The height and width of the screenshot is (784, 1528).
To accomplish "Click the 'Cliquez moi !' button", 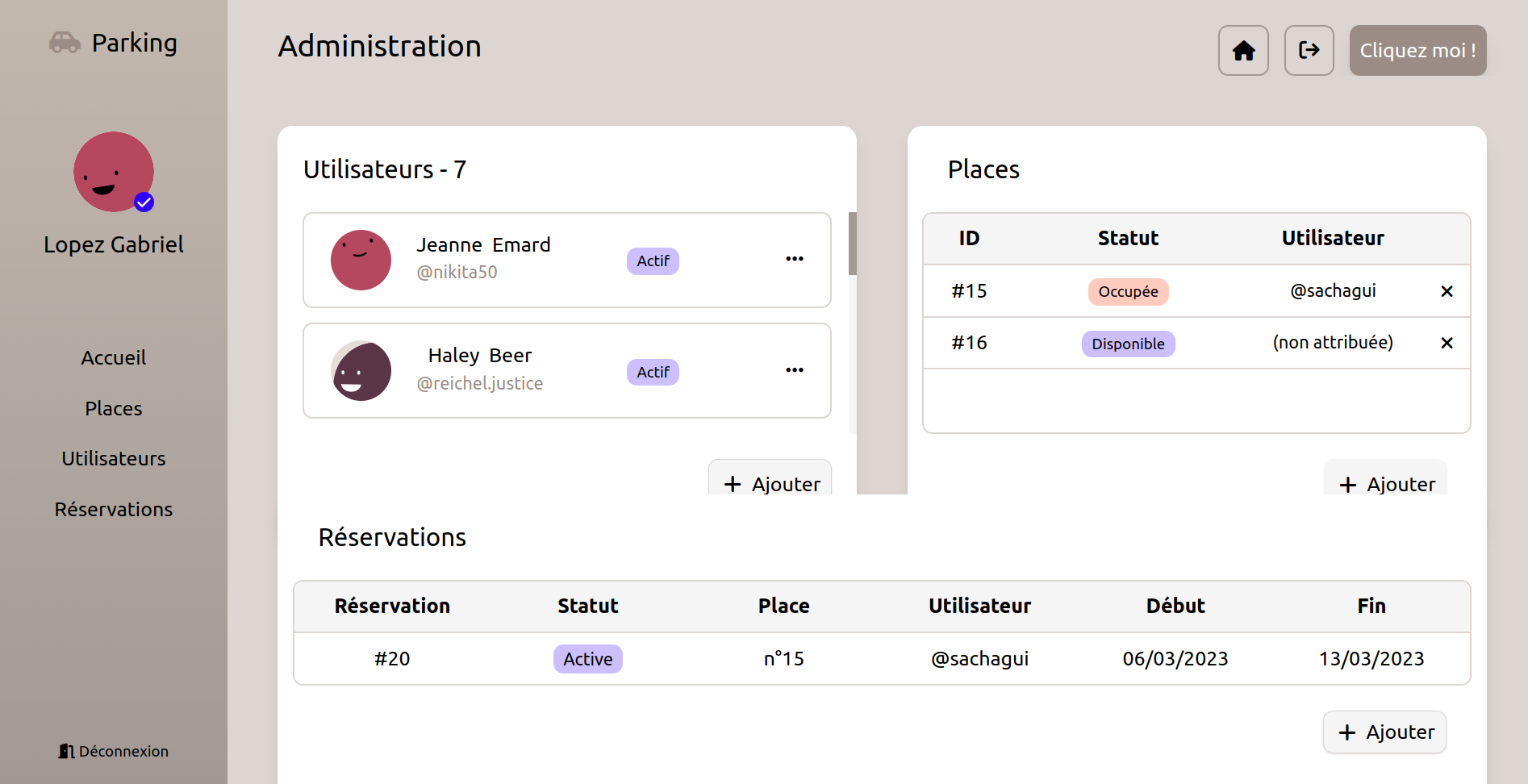I will (1417, 50).
